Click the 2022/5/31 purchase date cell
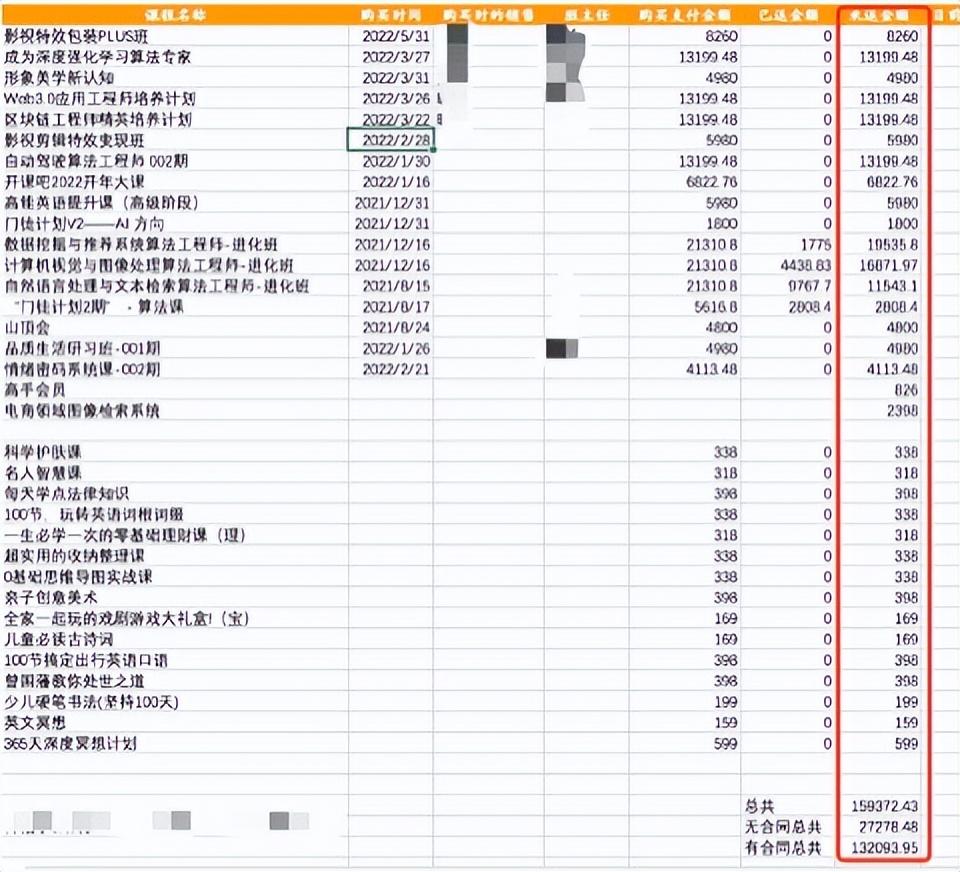This screenshot has width=960, height=872. pyautogui.click(x=396, y=36)
